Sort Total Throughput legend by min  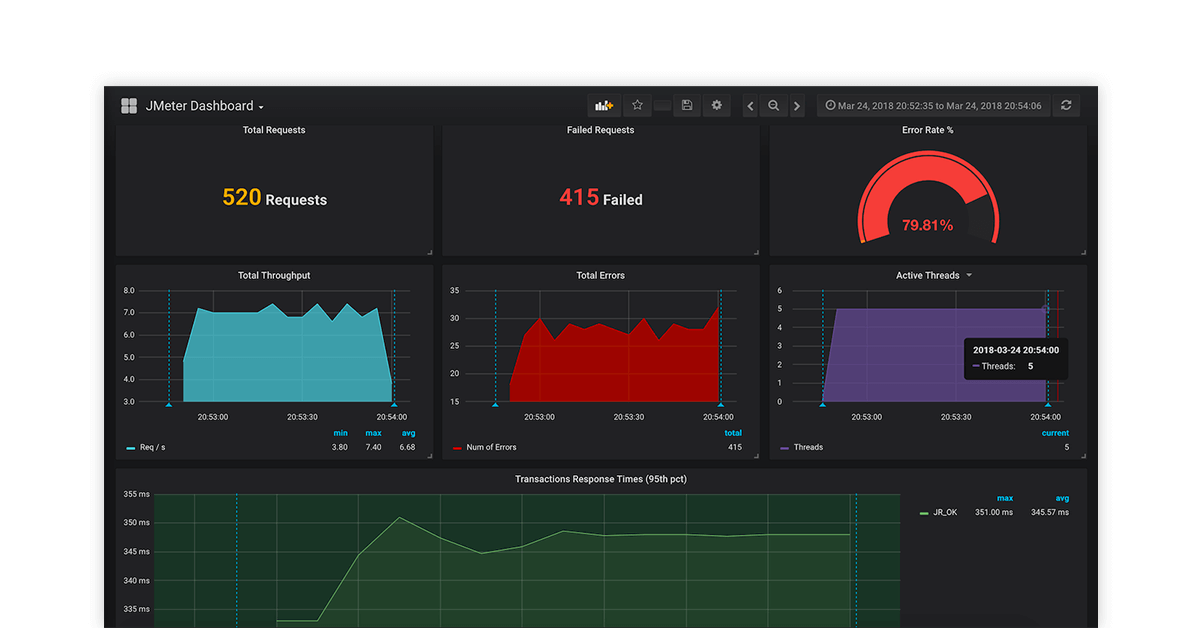[341, 433]
